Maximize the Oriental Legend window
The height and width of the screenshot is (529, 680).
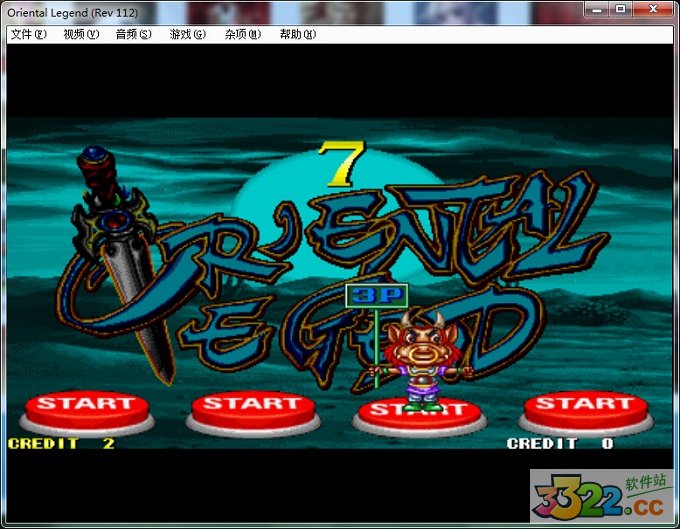click(x=621, y=9)
